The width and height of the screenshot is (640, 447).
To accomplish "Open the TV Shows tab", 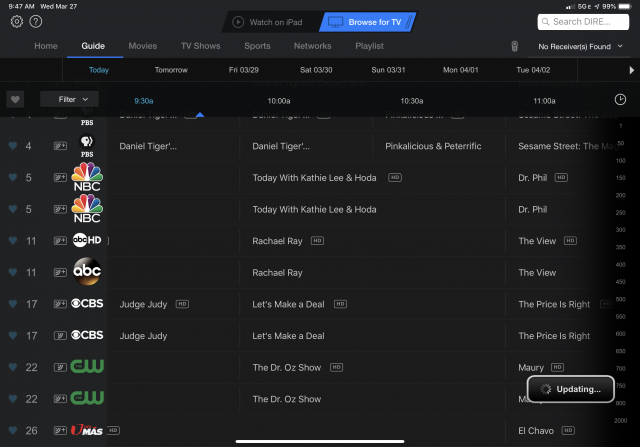I will click(200, 46).
